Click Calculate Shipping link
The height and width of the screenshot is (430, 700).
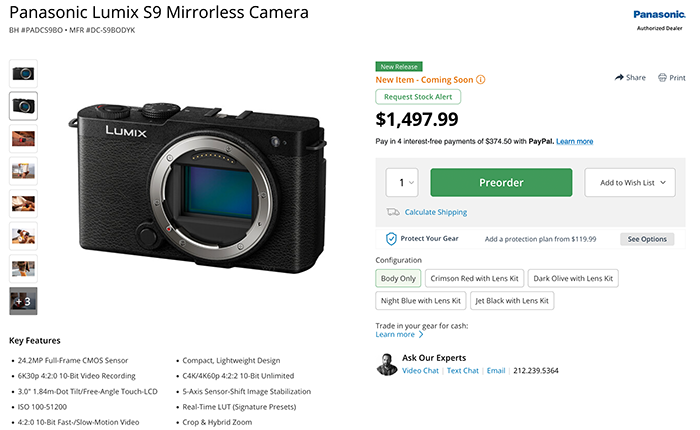pyautogui.click(x=436, y=212)
